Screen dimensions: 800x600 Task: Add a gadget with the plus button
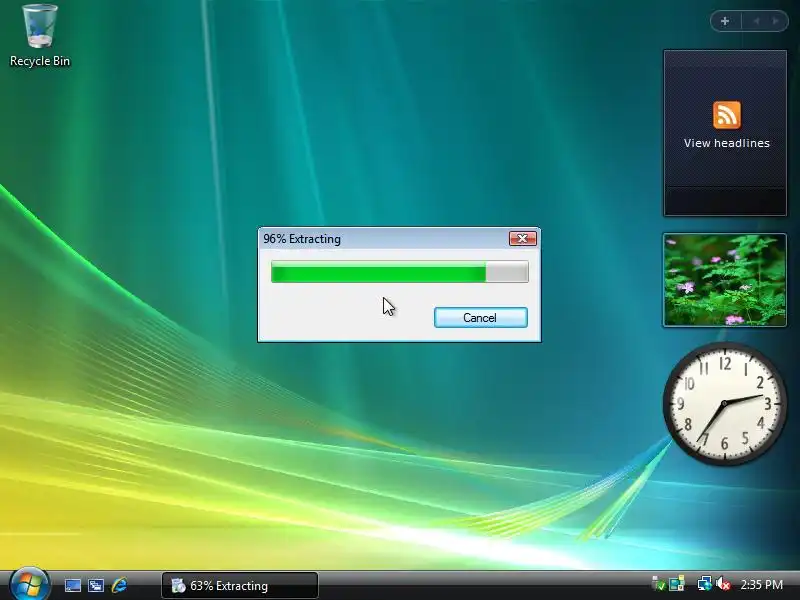pos(725,21)
